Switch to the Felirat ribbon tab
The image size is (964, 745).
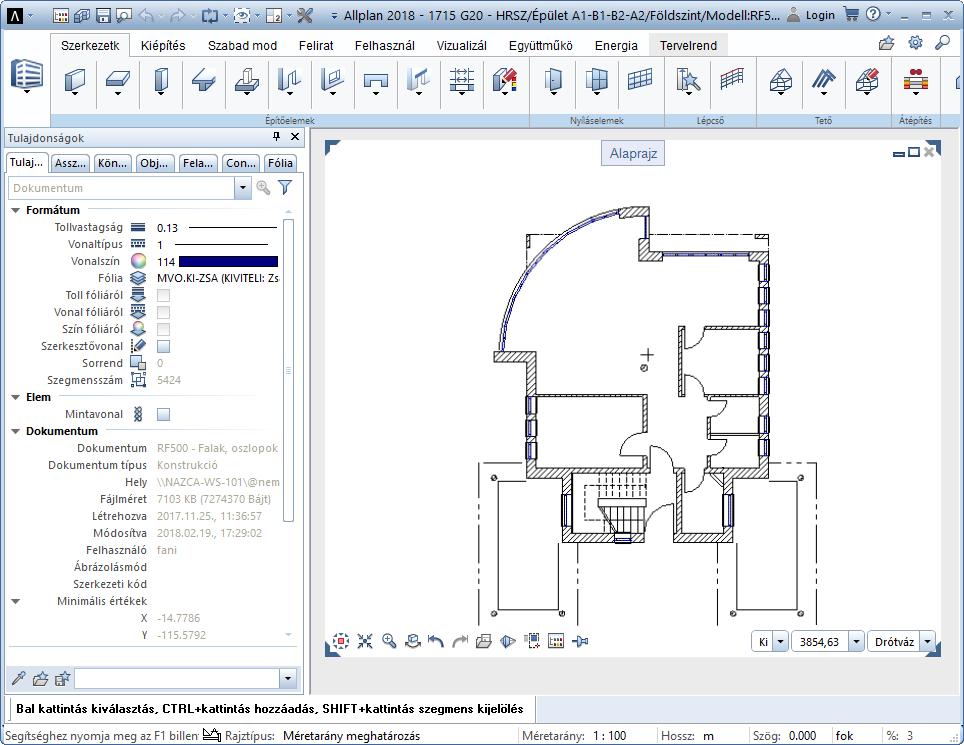point(316,45)
